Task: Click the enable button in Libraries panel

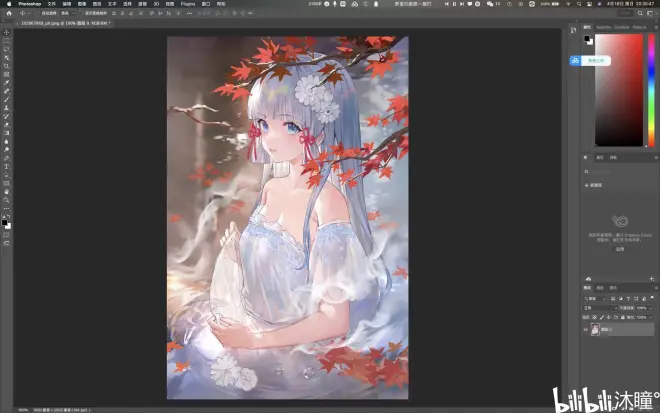Action: 620,249
